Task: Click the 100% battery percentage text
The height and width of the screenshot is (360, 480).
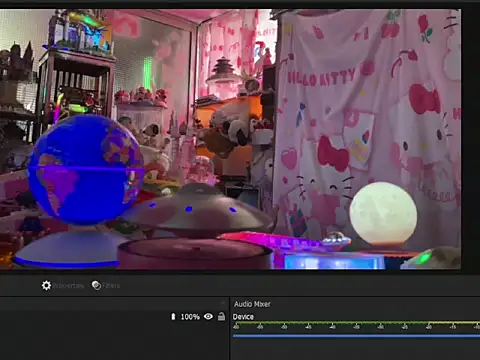Action: click(190, 317)
